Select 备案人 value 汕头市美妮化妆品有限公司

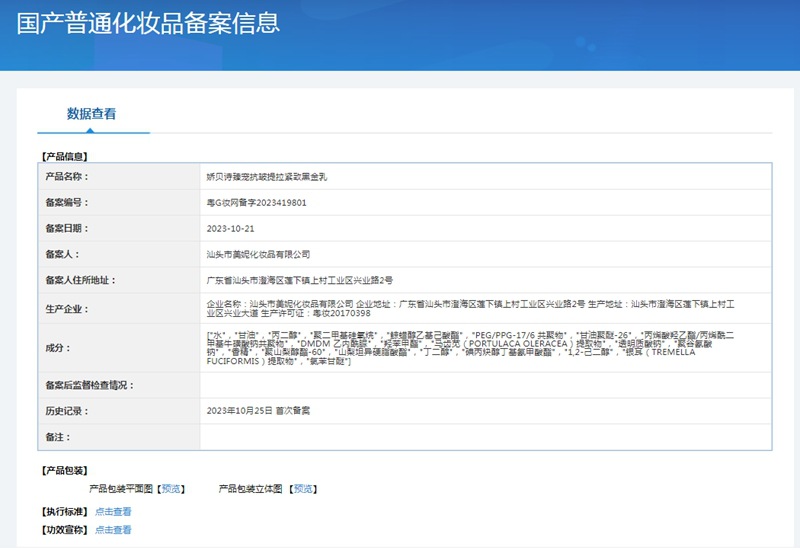258,254
